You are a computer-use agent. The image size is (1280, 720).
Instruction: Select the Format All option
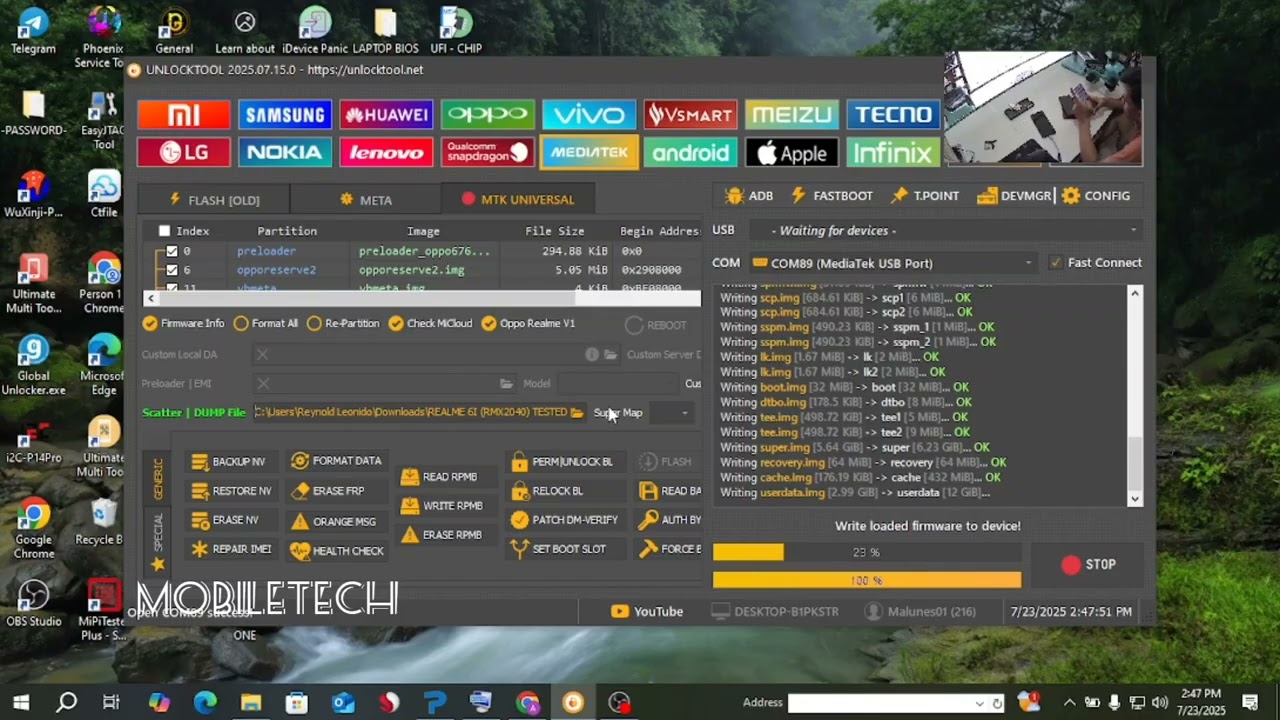click(266, 323)
